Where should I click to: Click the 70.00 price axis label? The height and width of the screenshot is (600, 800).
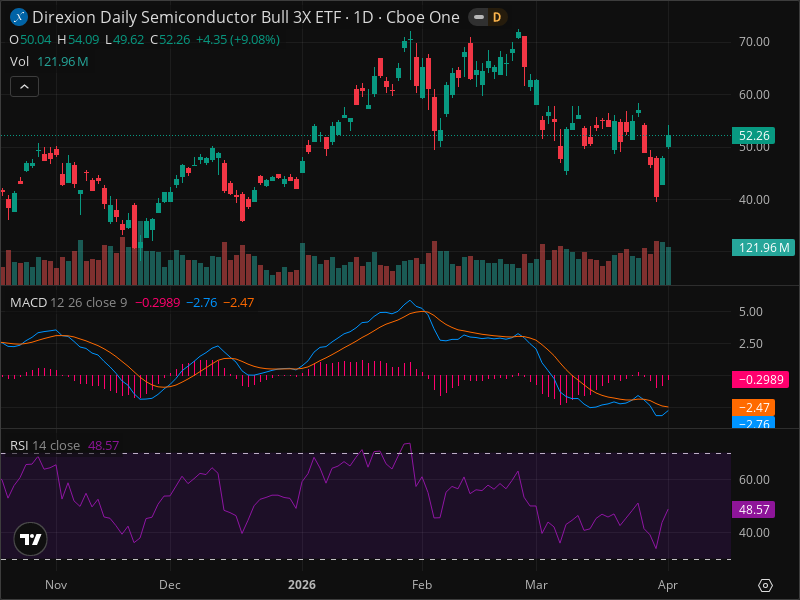point(754,42)
